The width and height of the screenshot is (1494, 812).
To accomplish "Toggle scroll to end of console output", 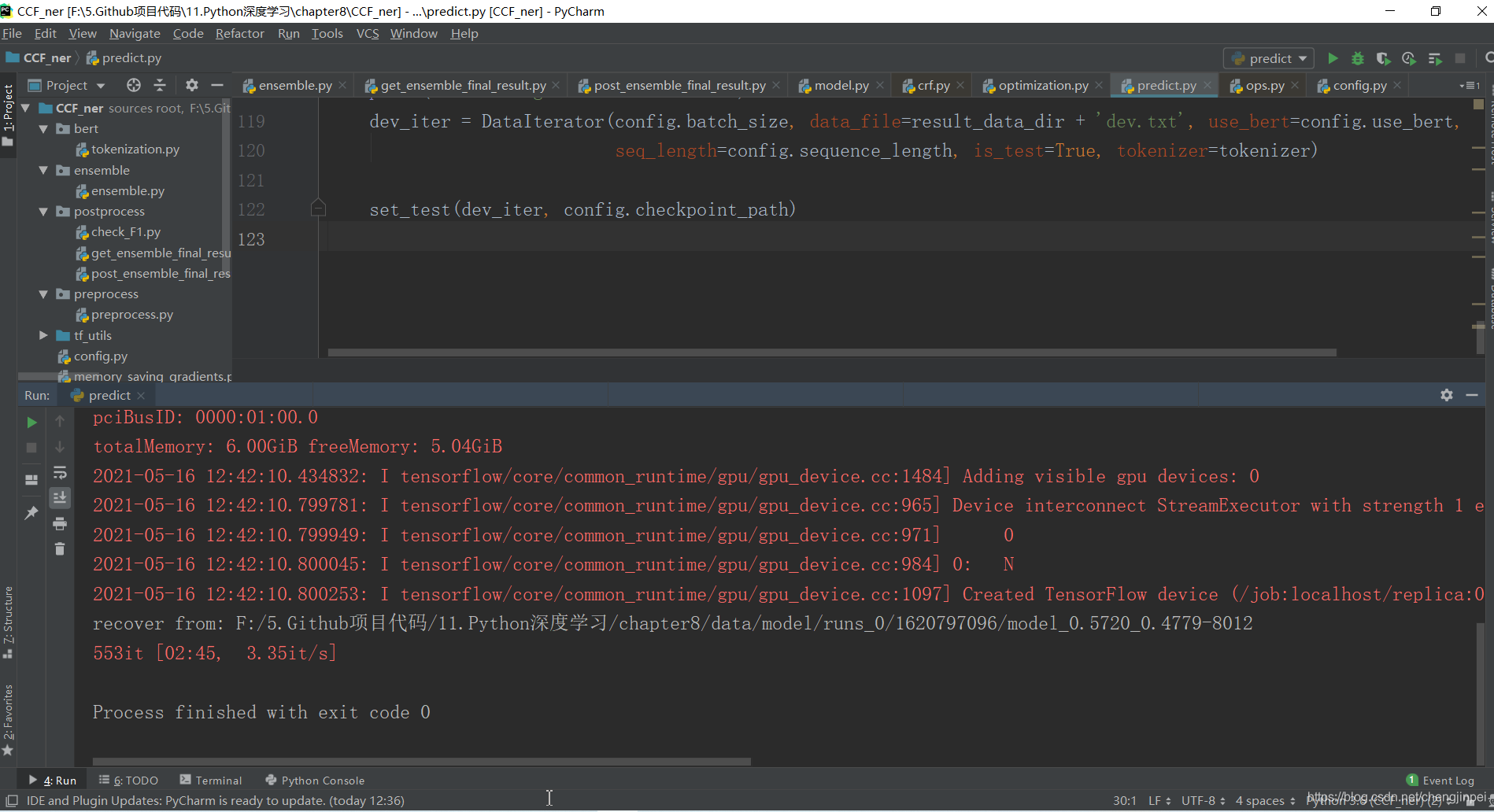I will point(60,498).
